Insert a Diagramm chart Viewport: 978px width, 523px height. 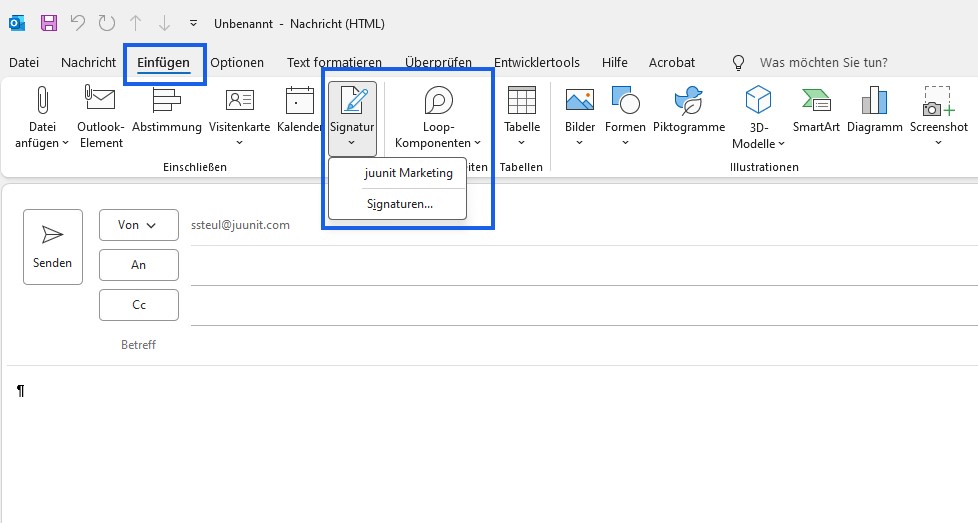(x=874, y=111)
